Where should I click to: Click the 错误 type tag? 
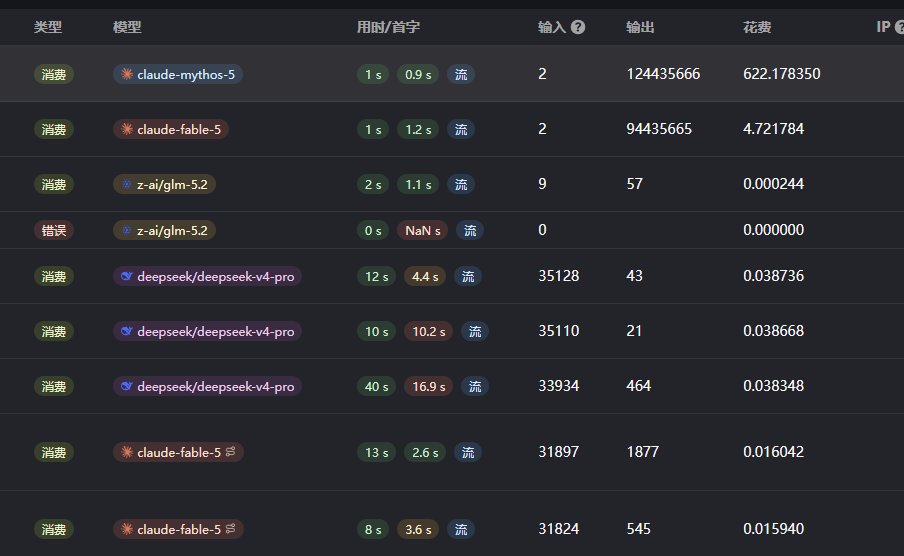pyautogui.click(x=54, y=231)
